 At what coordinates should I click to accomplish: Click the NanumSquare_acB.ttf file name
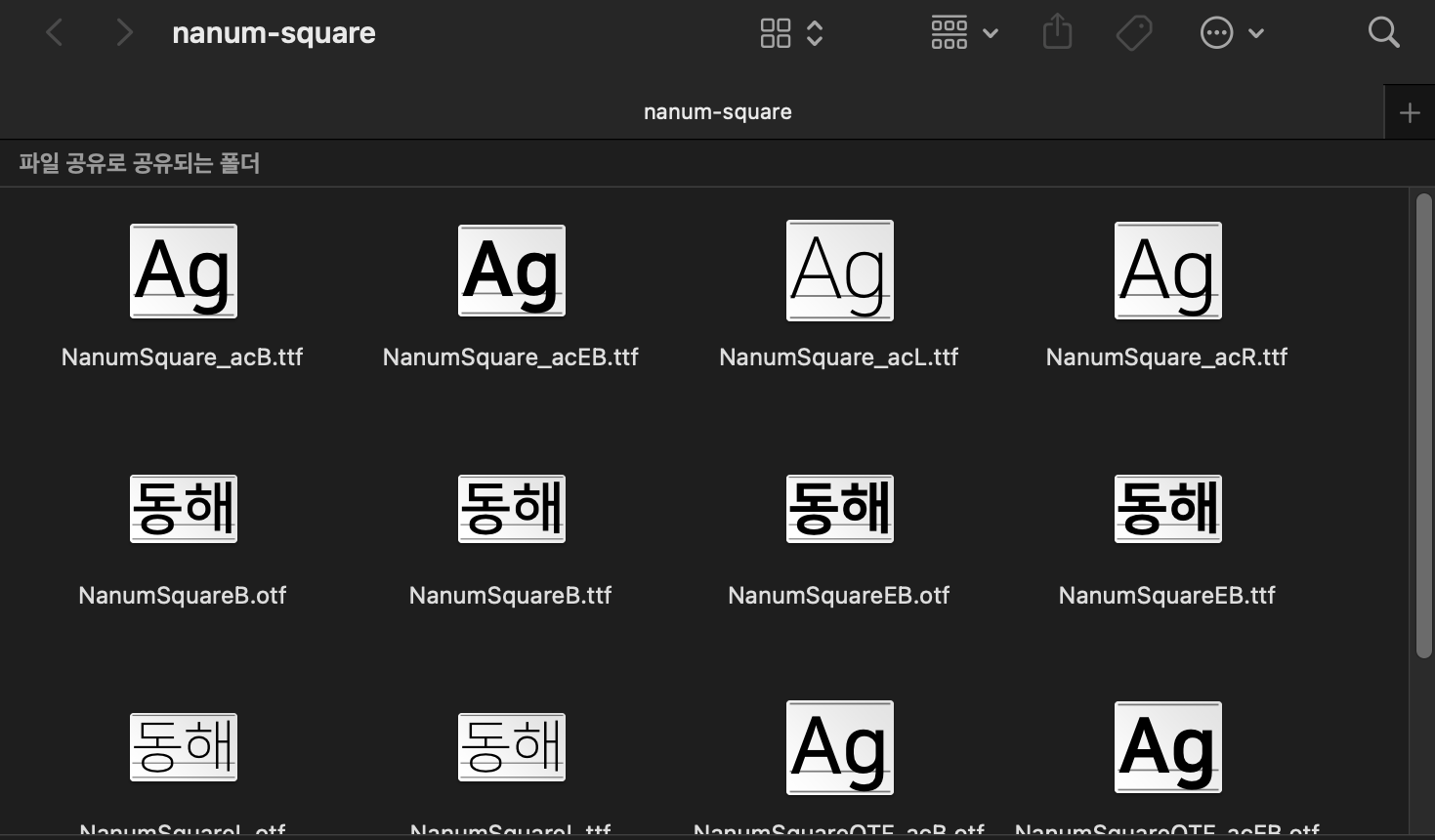click(183, 357)
